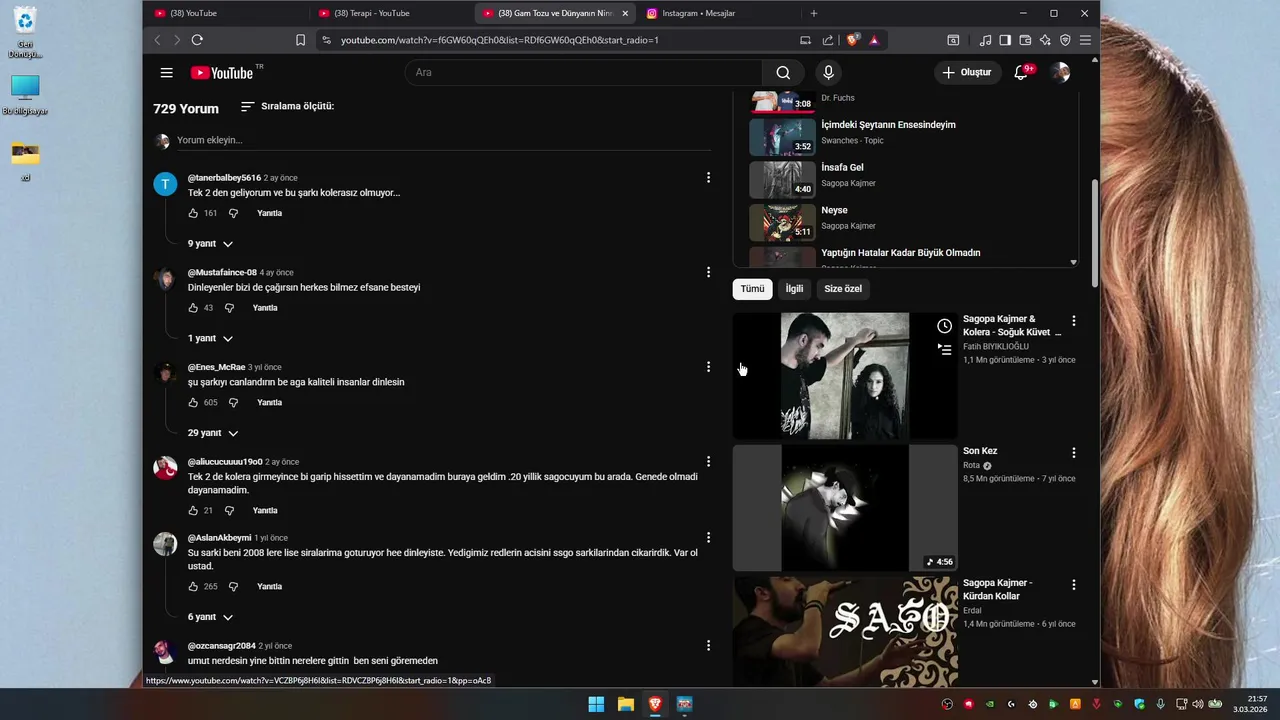Switch to the first (38) YouTube tab
This screenshot has height=720, width=1280.
point(225,13)
